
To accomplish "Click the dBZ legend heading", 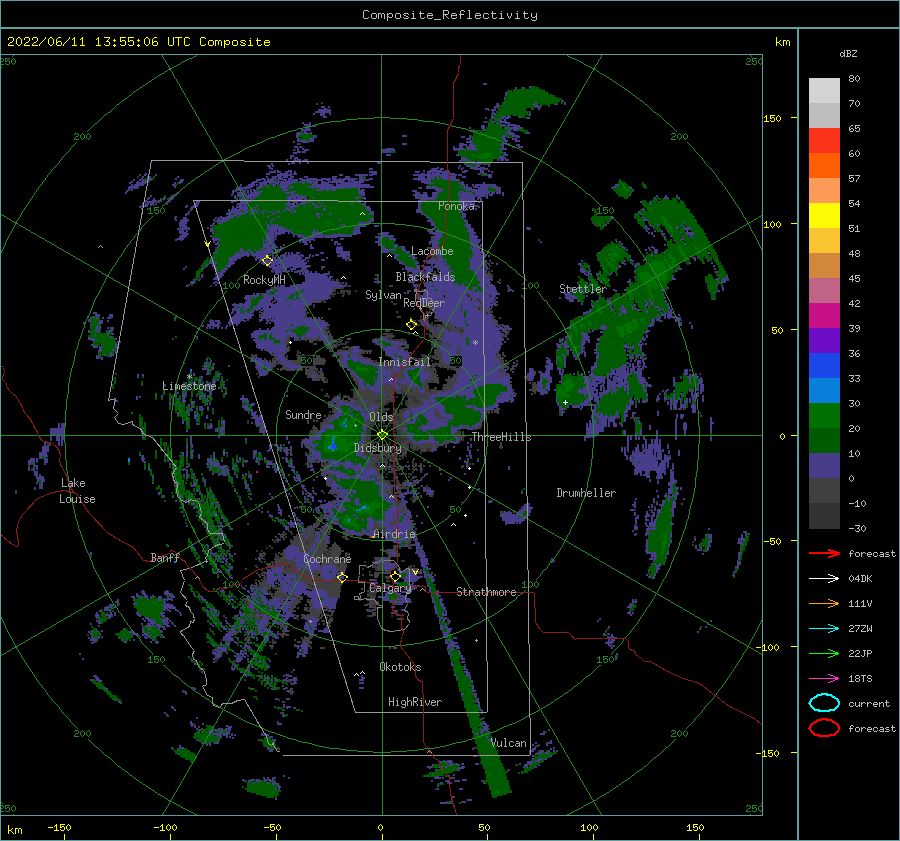I will coord(848,53).
